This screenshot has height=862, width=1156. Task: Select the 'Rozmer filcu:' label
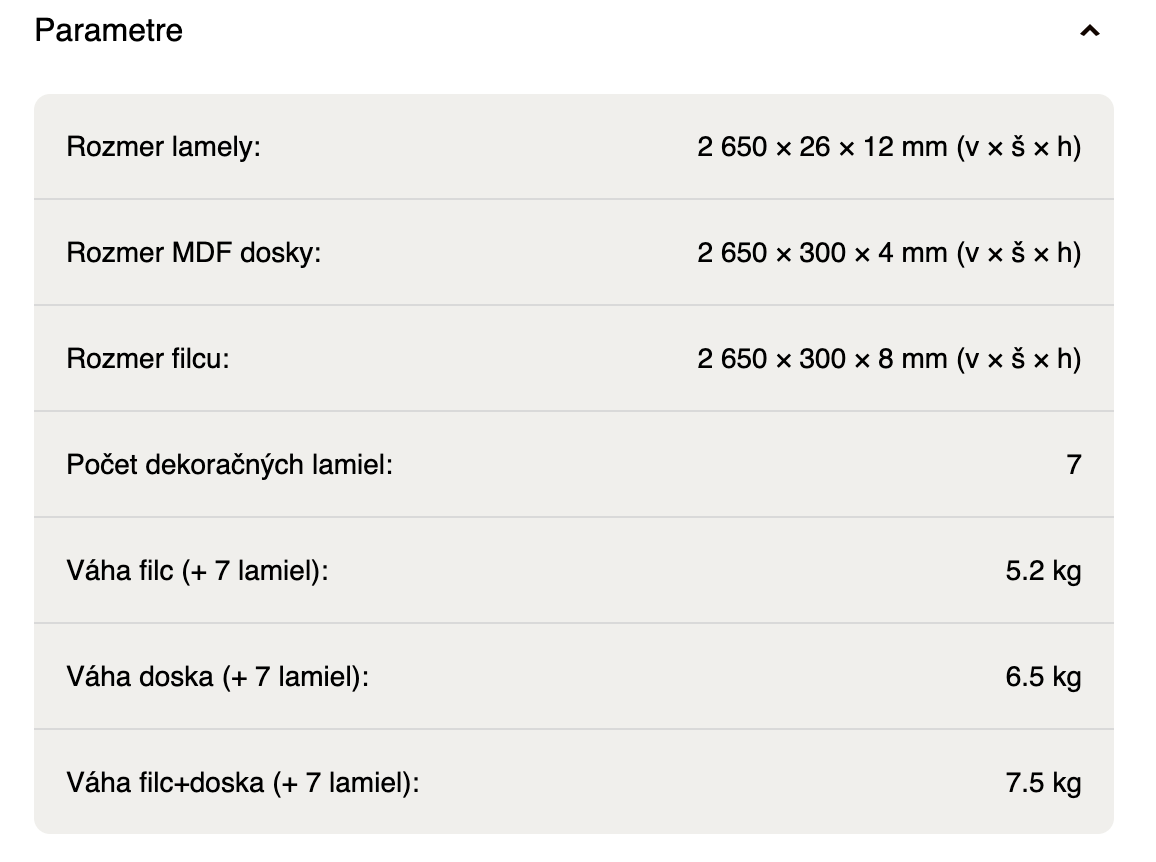coord(148,359)
